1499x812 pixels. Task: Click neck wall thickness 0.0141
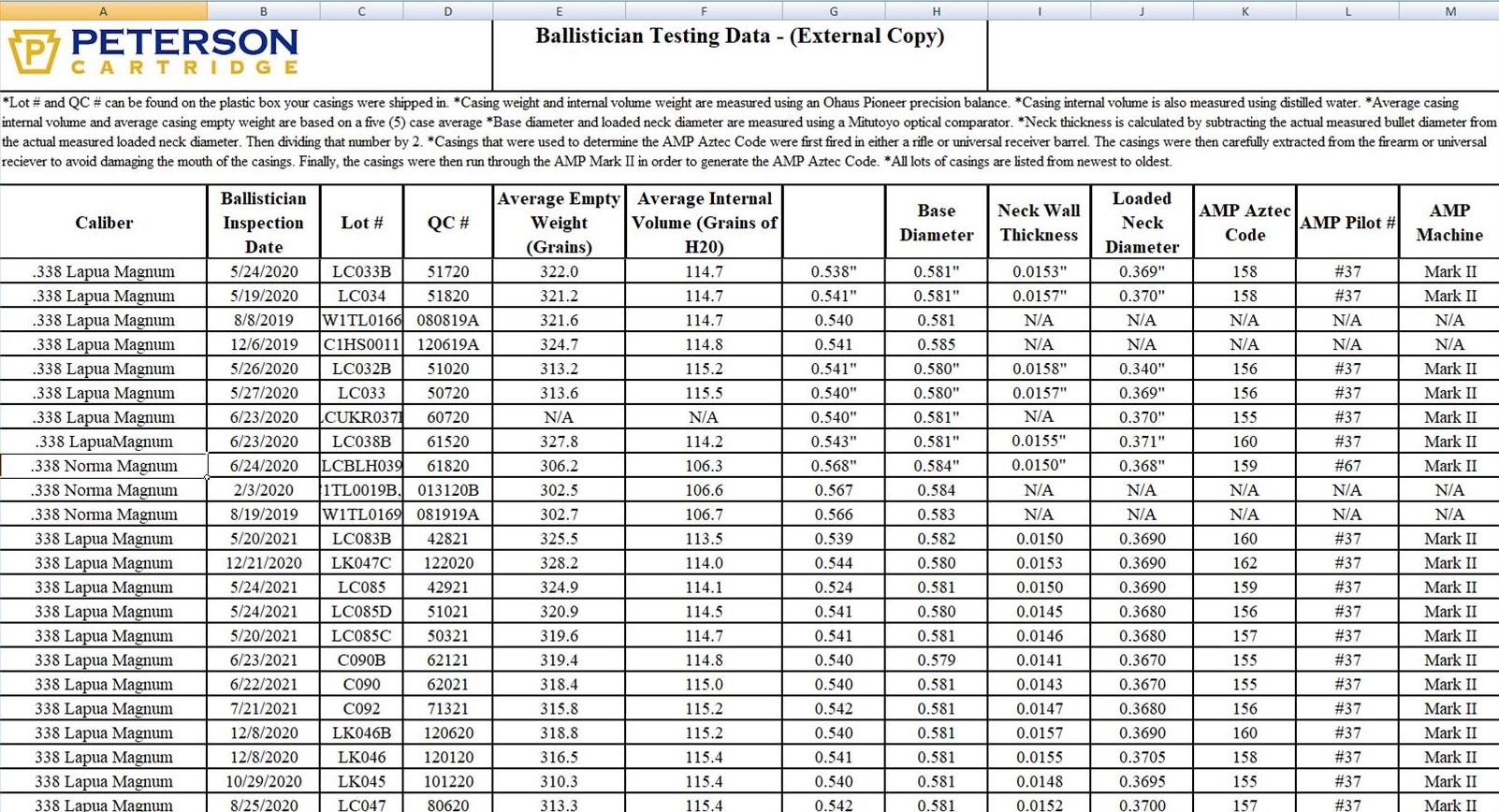(x=1039, y=660)
